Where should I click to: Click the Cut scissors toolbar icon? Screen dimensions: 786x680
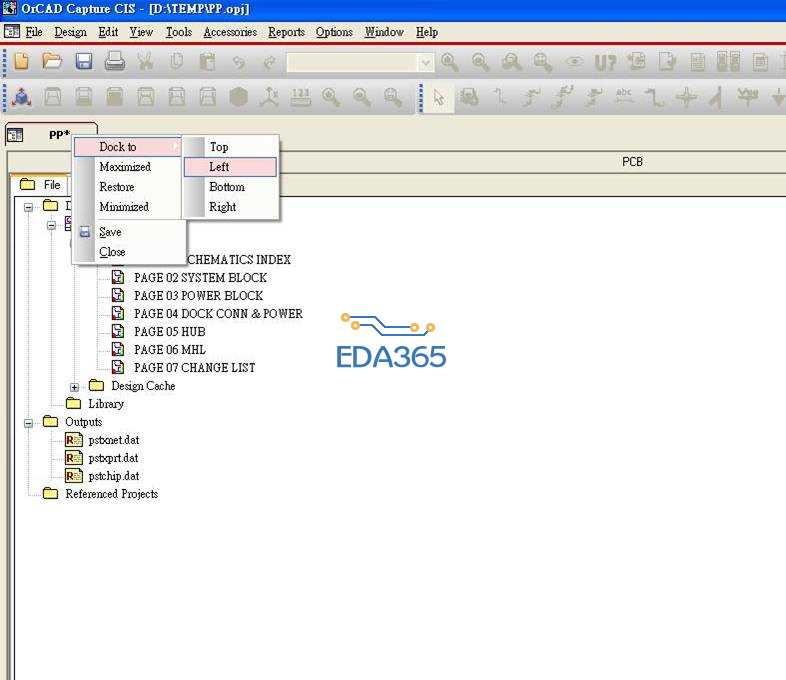click(x=145, y=61)
